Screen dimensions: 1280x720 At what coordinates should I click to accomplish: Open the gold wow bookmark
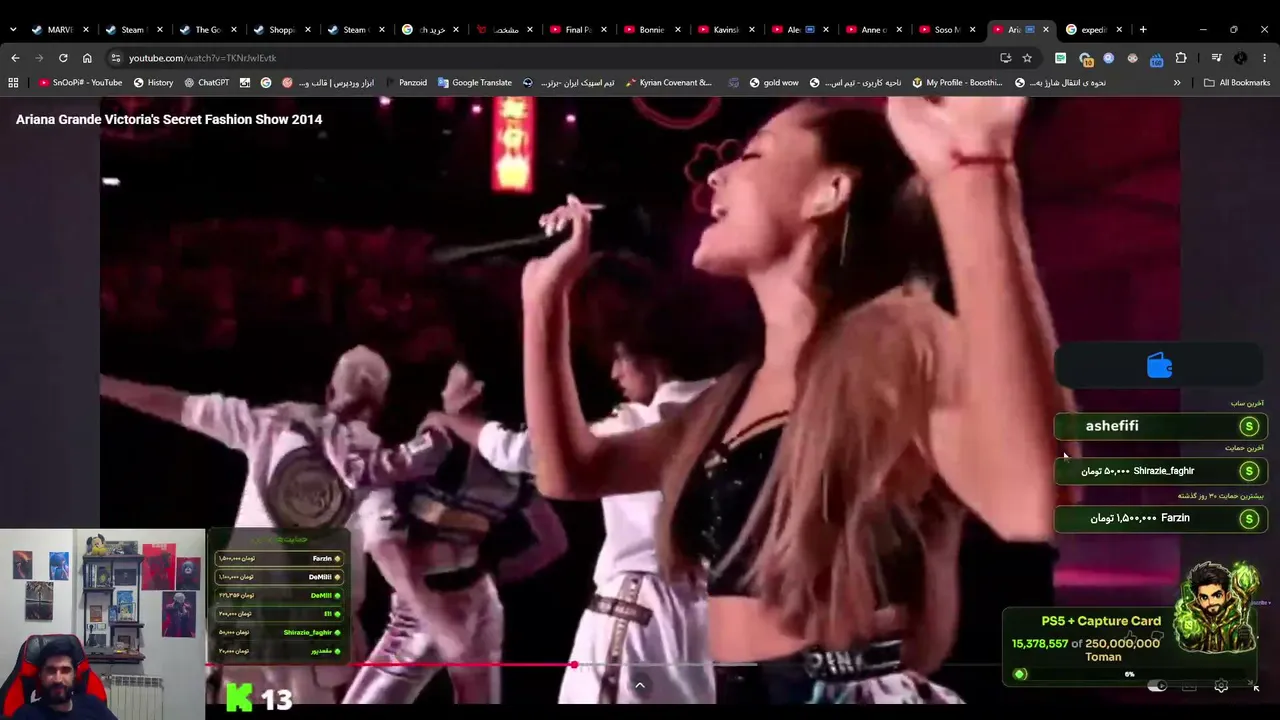coord(774,83)
